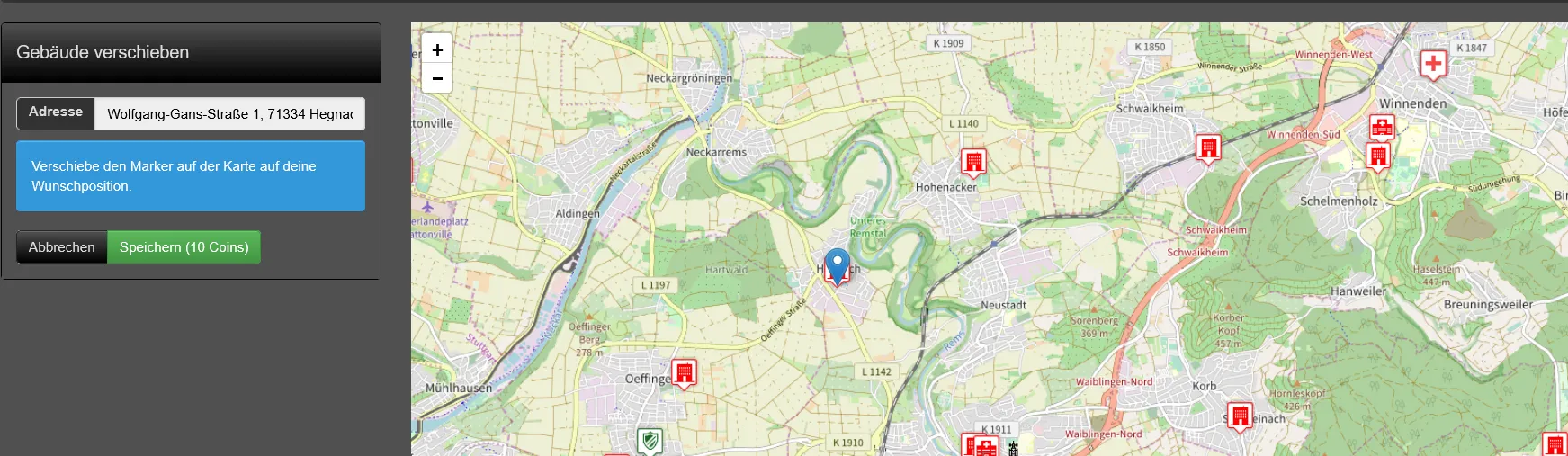Viewport: 1568px width, 456px height.
Task: Select the fire station marker at bottom right edge
Action: (x=1555, y=444)
